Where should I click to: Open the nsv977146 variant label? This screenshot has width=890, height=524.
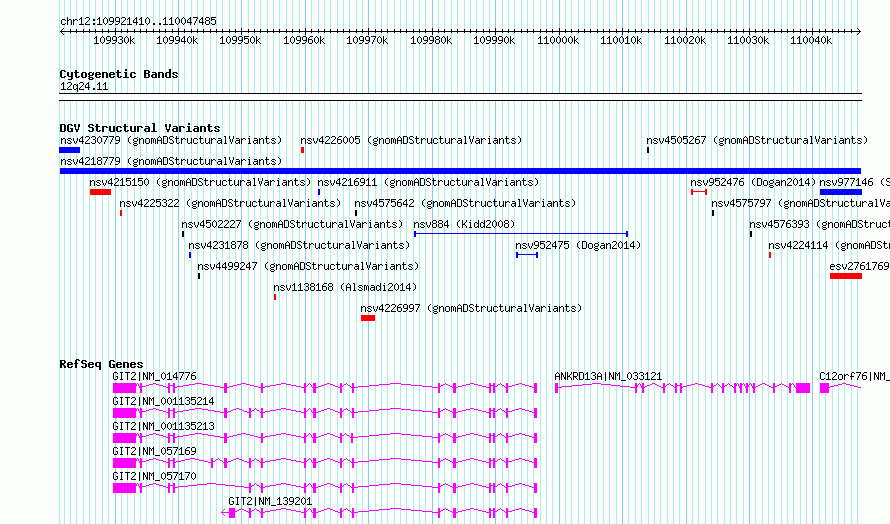tap(854, 182)
